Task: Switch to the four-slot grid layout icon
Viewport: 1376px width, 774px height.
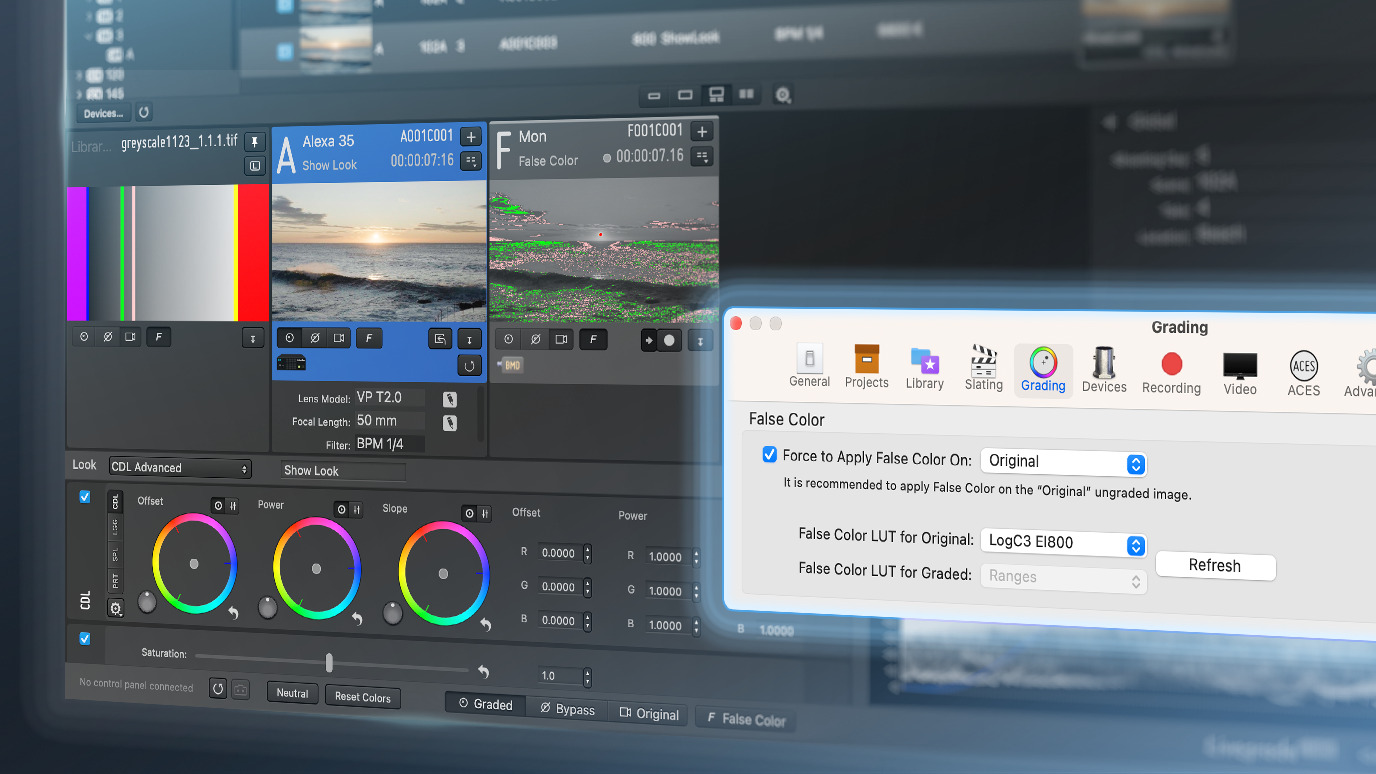Action: [746, 95]
